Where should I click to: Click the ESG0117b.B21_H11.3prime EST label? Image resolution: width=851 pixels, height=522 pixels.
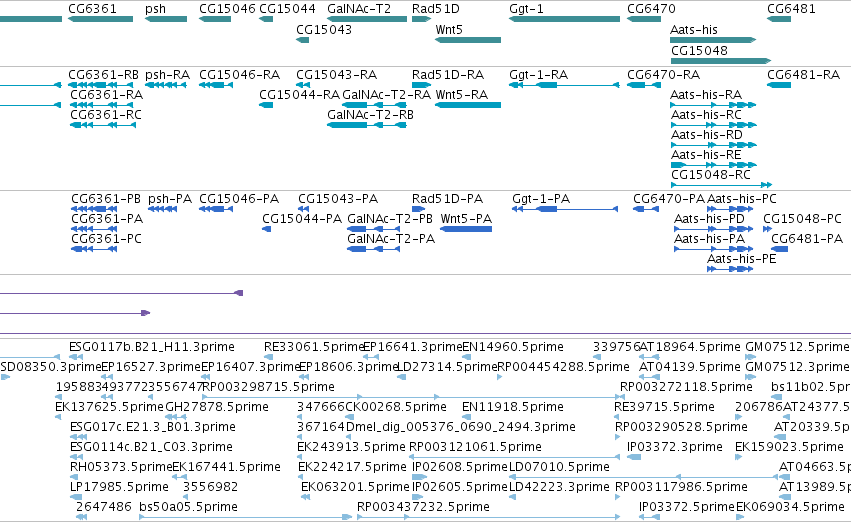152,347
